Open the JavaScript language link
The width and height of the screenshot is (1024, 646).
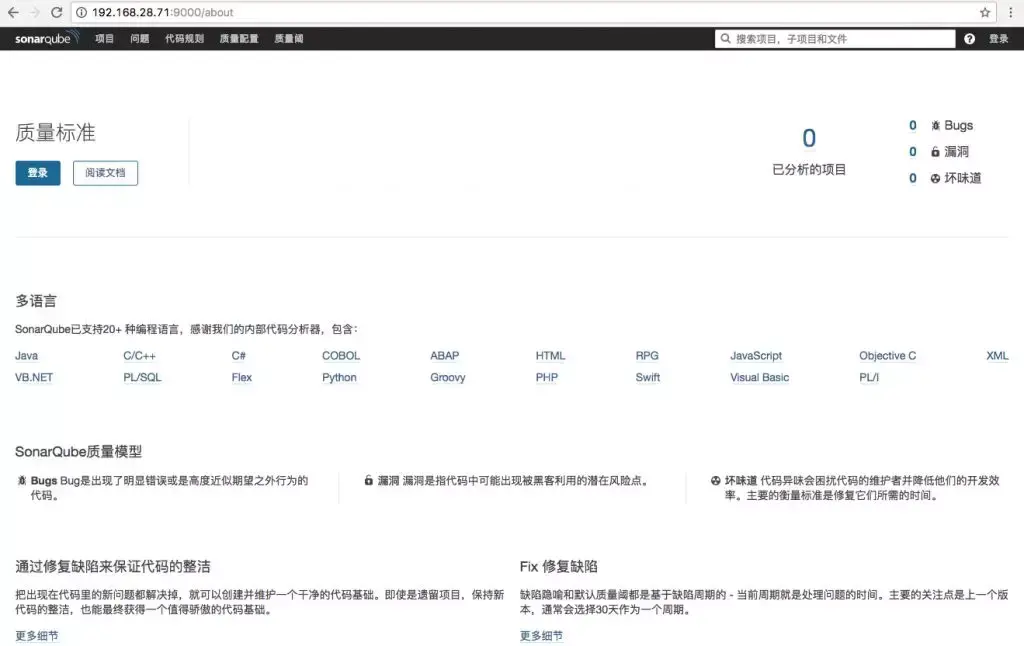[x=756, y=356]
